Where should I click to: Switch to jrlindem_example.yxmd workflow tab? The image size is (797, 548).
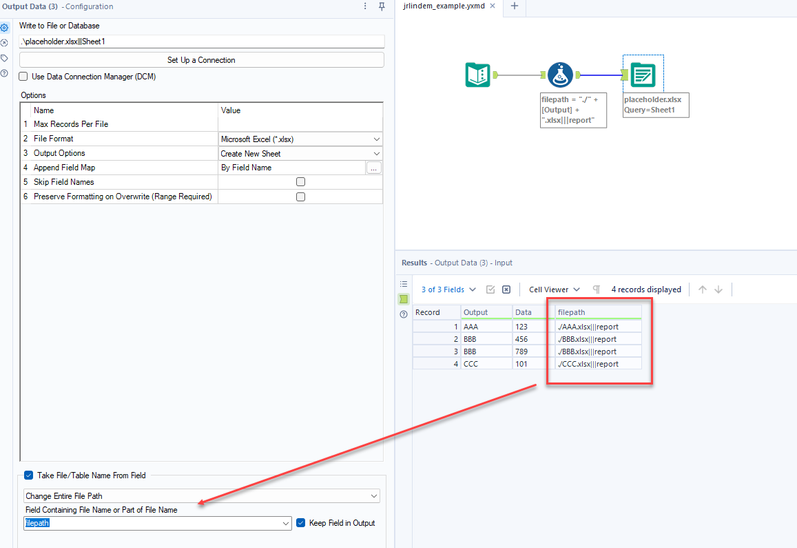point(443,6)
